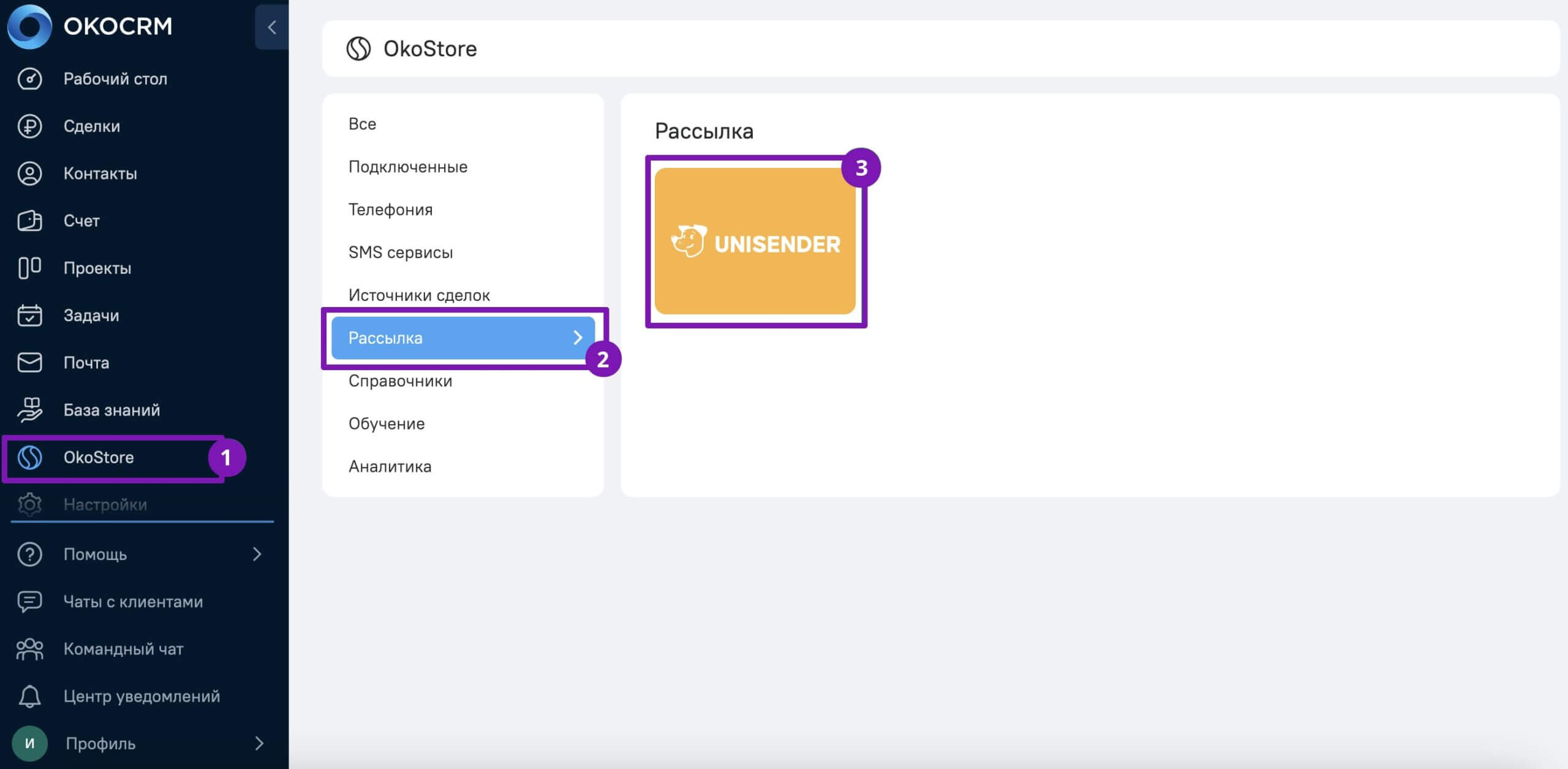Go to Рабочий стол in the sidebar
This screenshot has width=1568, height=769.
pyautogui.click(x=115, y=78)
